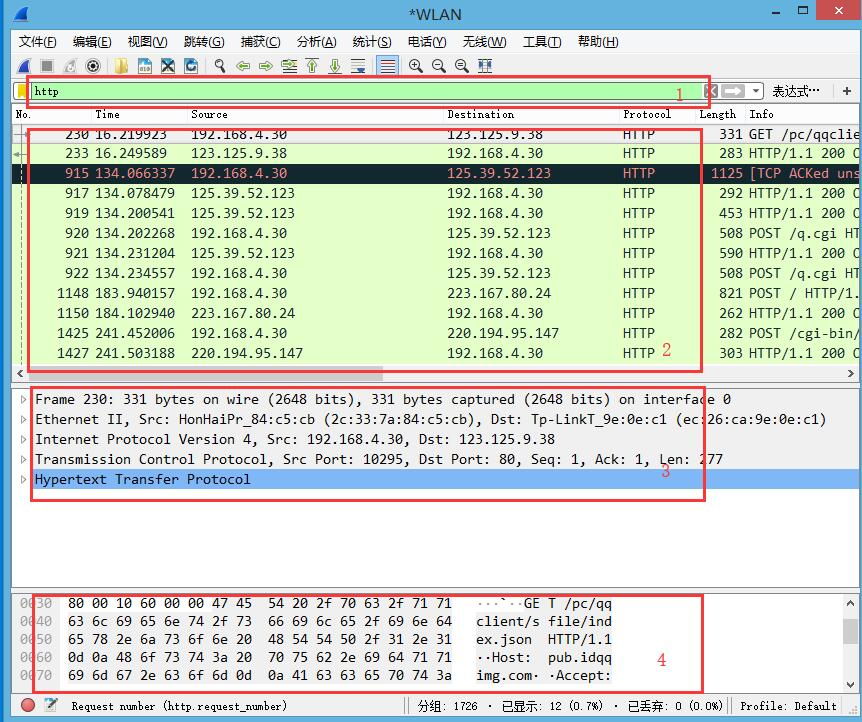Open the 编辑(E) menu
Image resolution: width=862 pixels, height=722 pixels.
(x=92, y=42)
